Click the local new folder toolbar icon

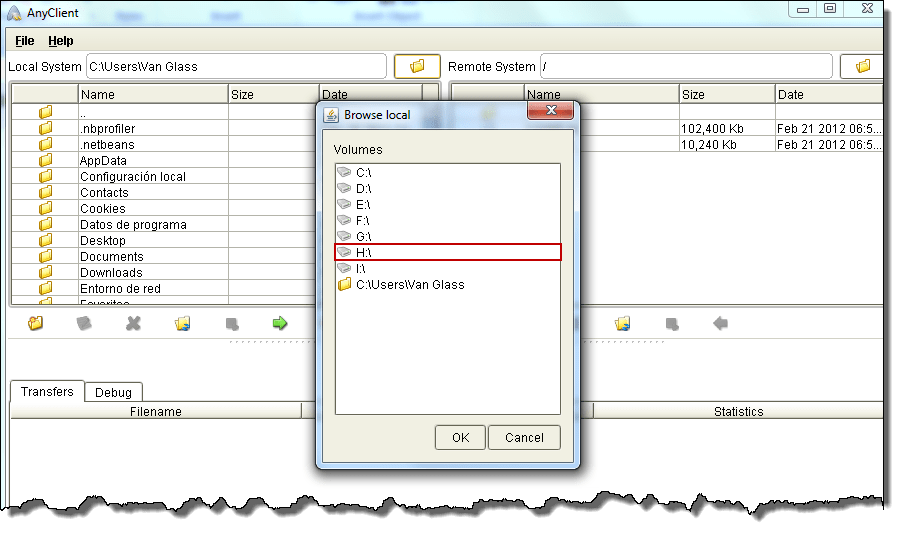36,323
